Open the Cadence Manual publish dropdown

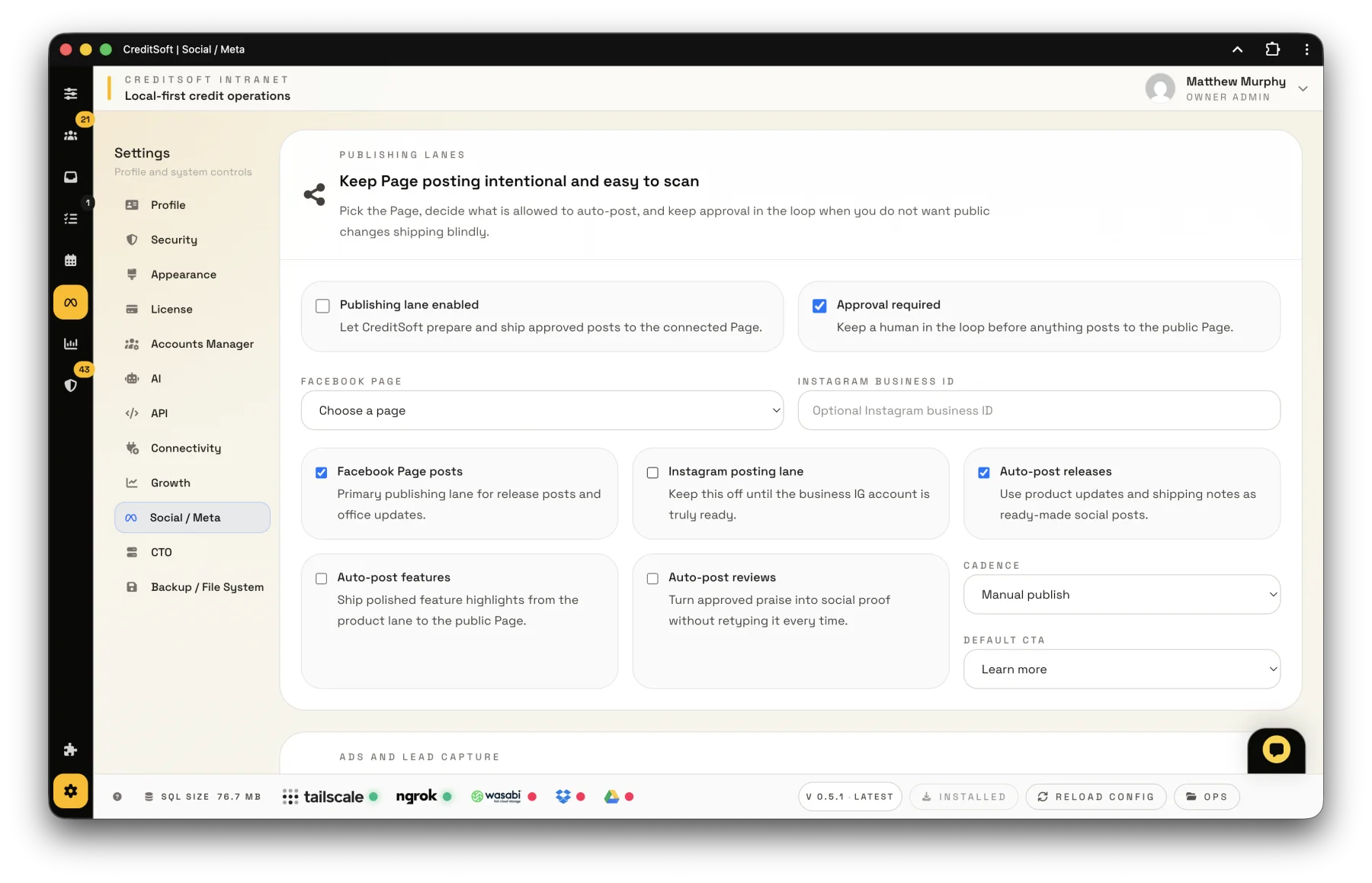[x=1121, y=595]
